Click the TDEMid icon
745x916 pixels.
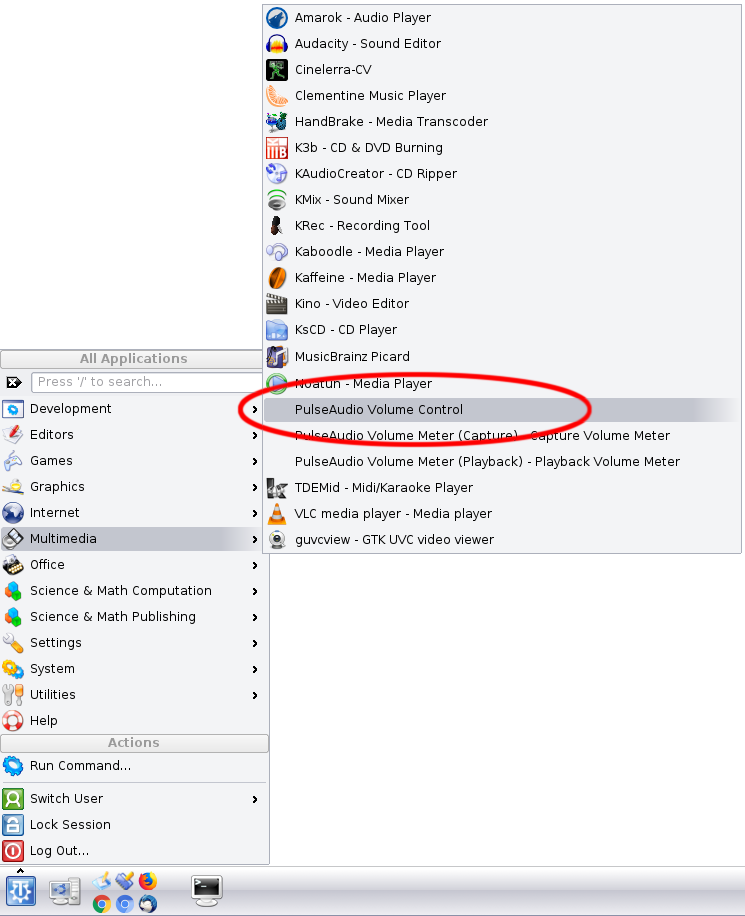coord(277,488)
